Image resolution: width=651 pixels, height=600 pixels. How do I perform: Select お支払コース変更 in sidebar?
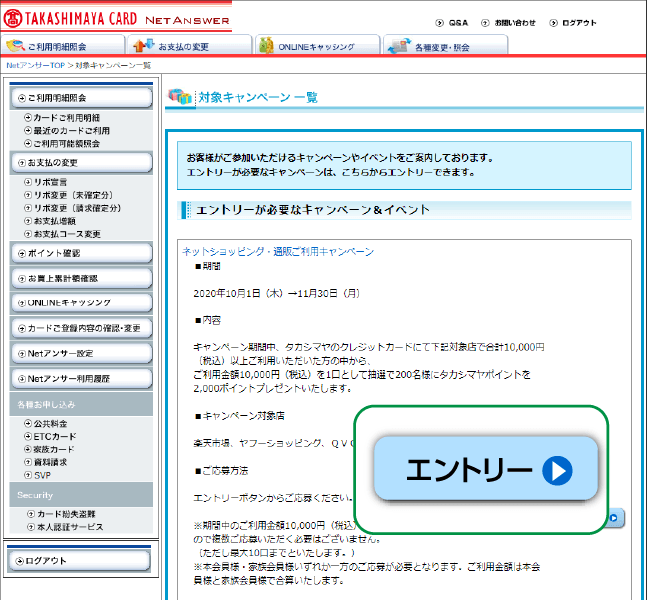(x=67, y=234)
